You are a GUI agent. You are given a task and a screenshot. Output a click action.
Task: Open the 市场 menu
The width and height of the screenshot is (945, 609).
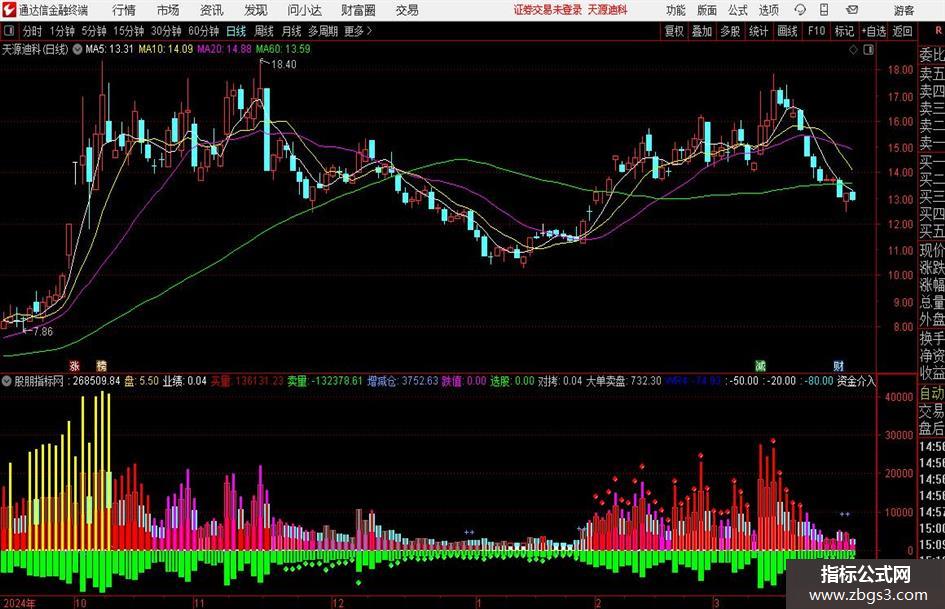click(168, 10)
